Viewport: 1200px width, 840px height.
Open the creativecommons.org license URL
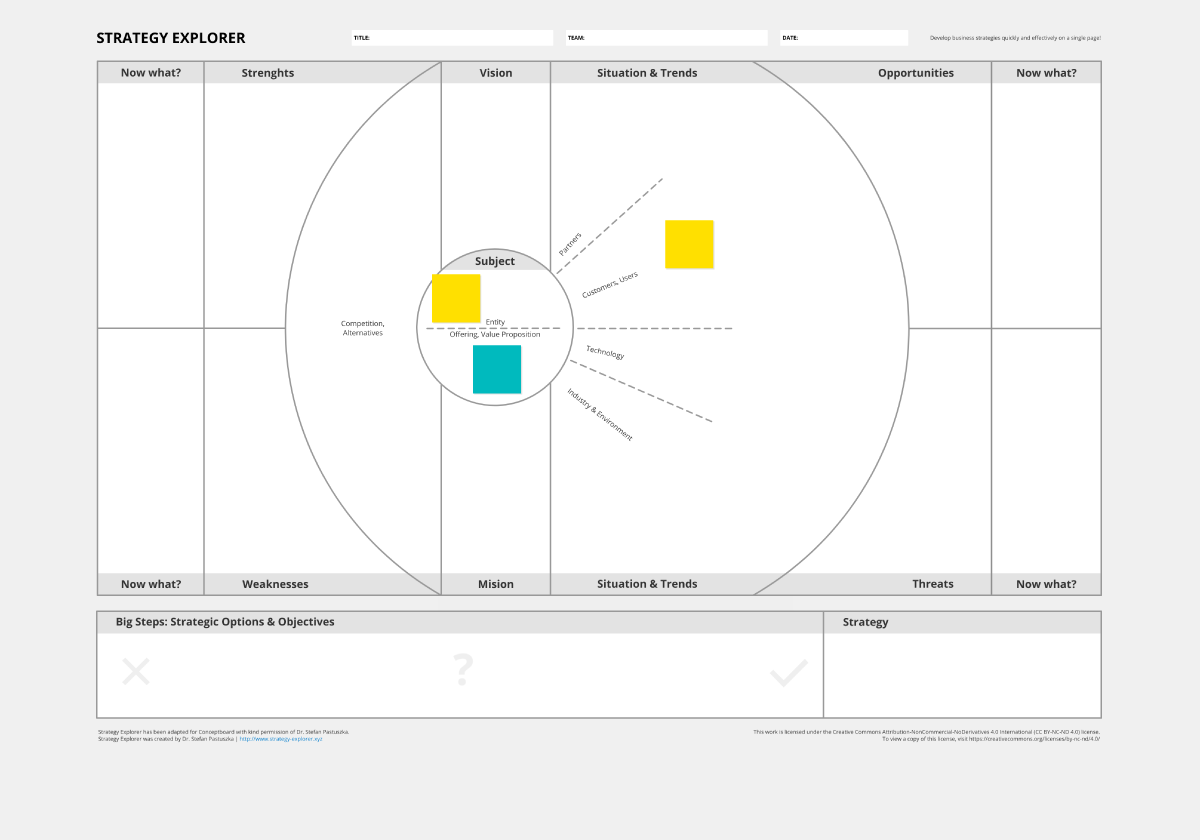coord(1034,739)
